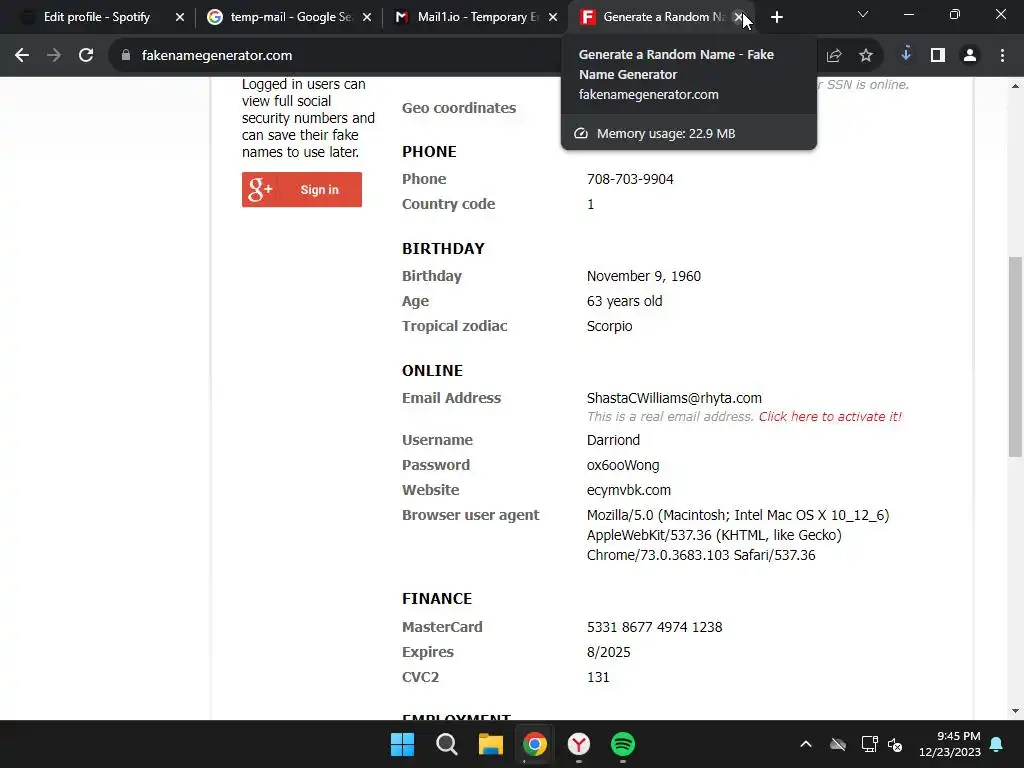Select CVC2 value 131

(x=598, y=677)
